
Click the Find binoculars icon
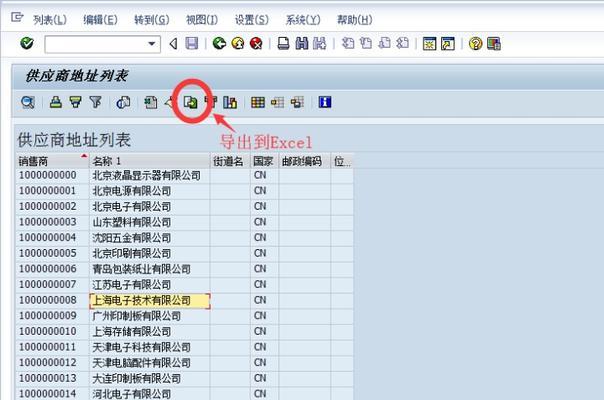coord(302,43)
